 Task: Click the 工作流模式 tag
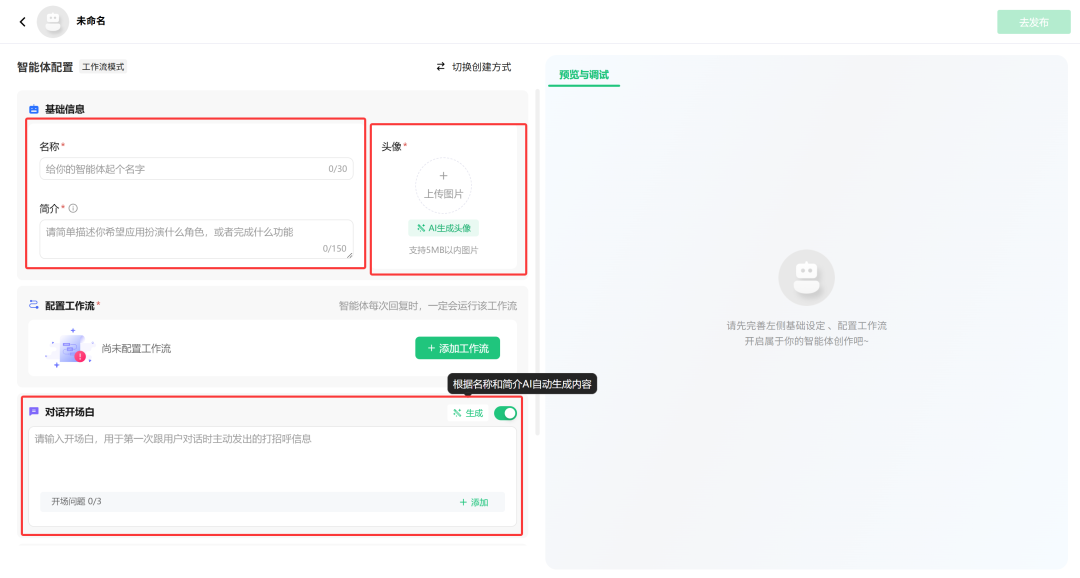coord(103,67)
